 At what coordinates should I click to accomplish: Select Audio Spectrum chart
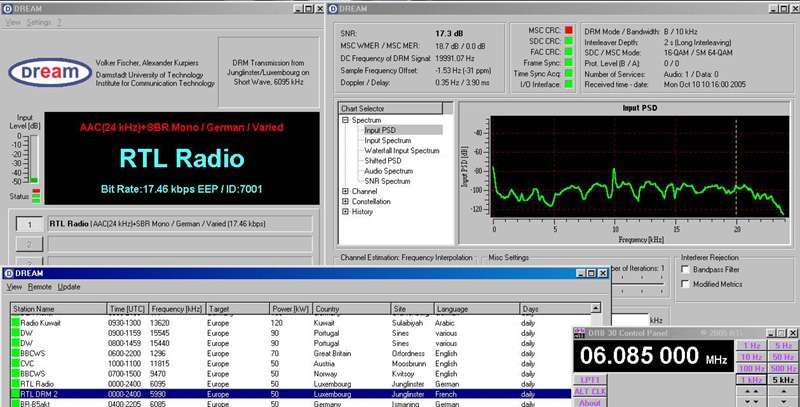388,171
